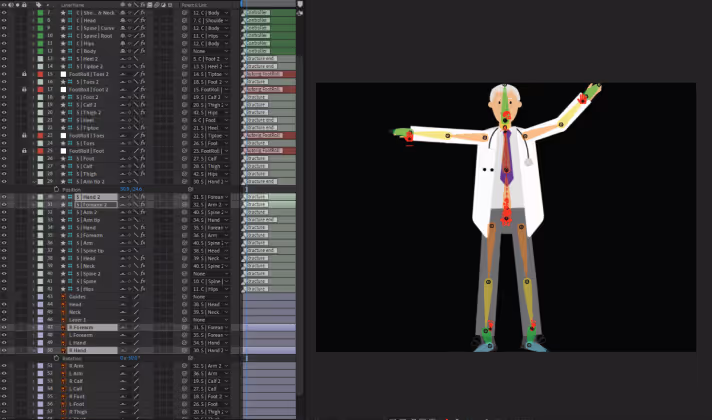Toggle Position stopwatch under S | Arm tip 2
The image size is (712, 420).
[x=56, y=189]
